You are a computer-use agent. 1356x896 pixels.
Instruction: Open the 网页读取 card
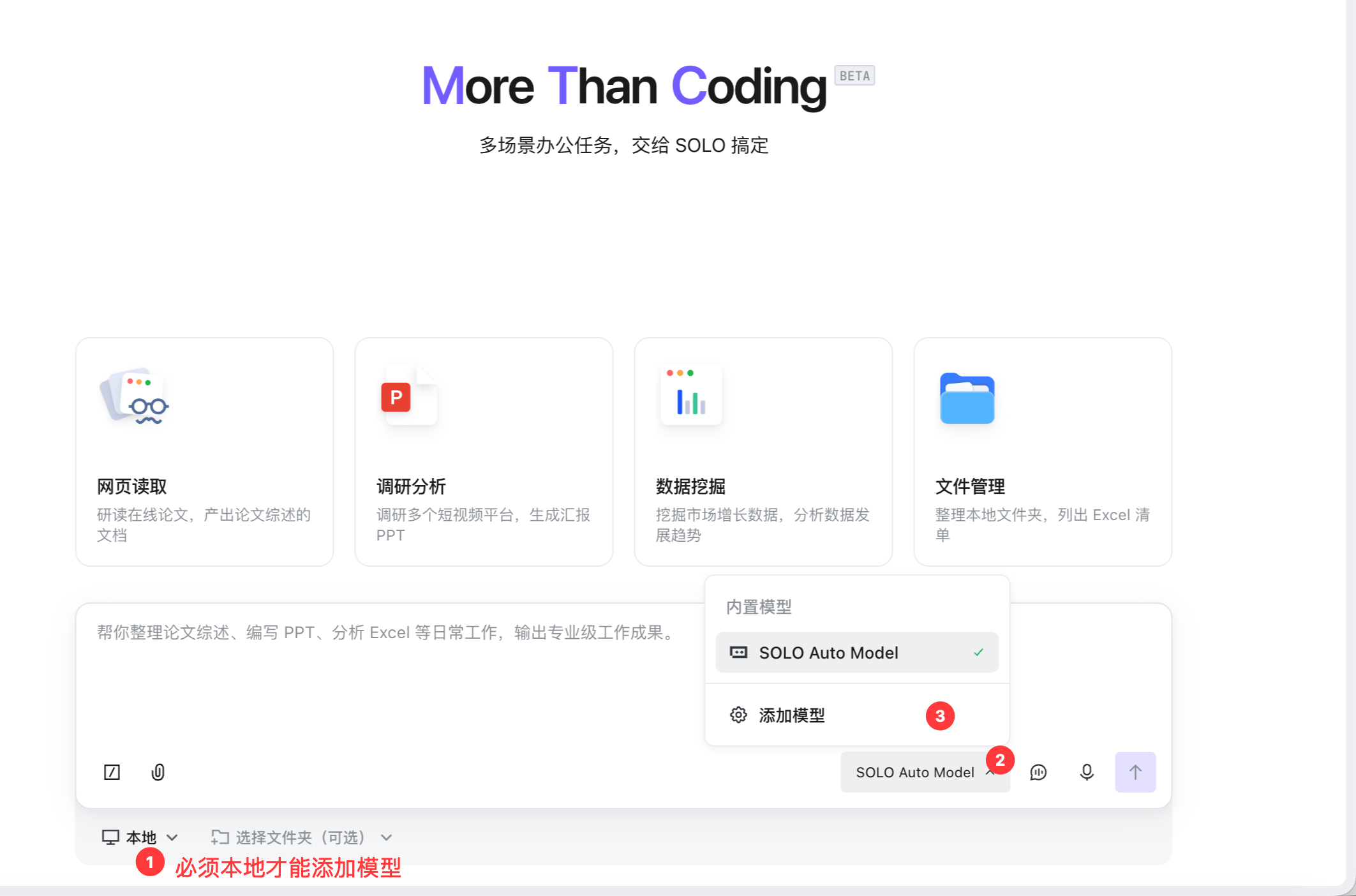[x=204, y=452]
